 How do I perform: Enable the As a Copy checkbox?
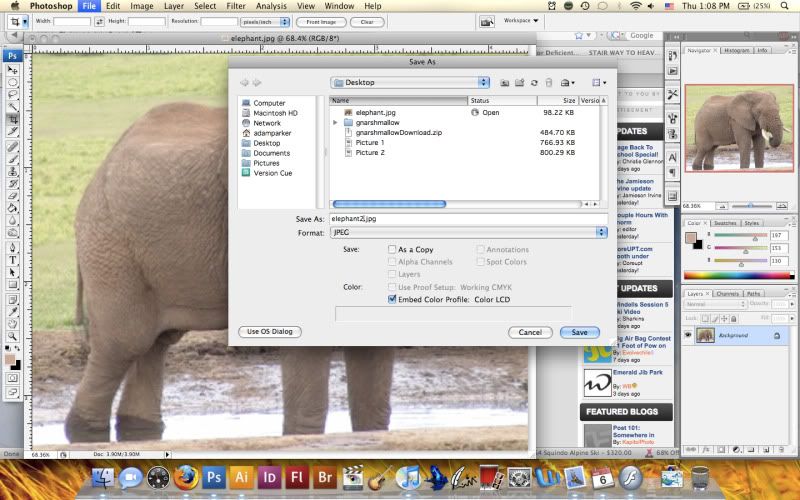pyautogui.click(x=392, y=249)
